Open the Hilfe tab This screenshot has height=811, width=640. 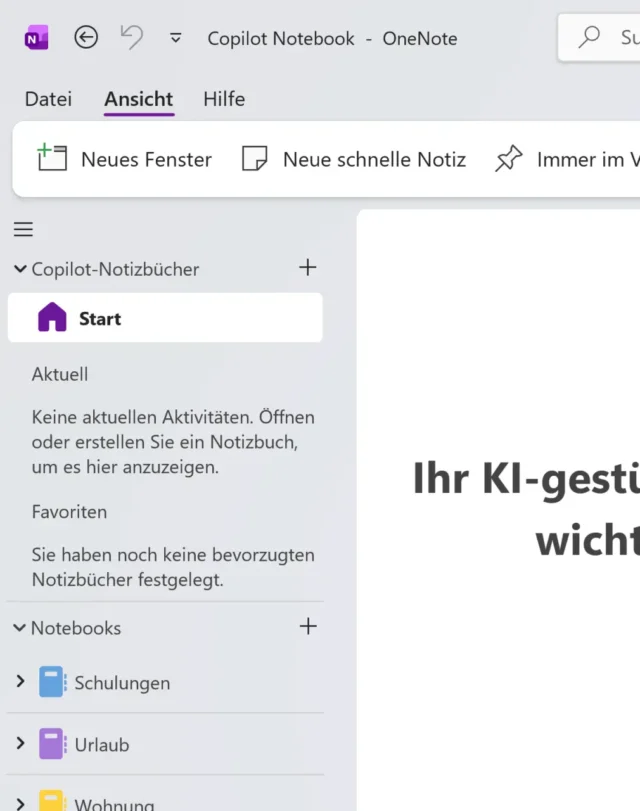[x=224, y=99]
